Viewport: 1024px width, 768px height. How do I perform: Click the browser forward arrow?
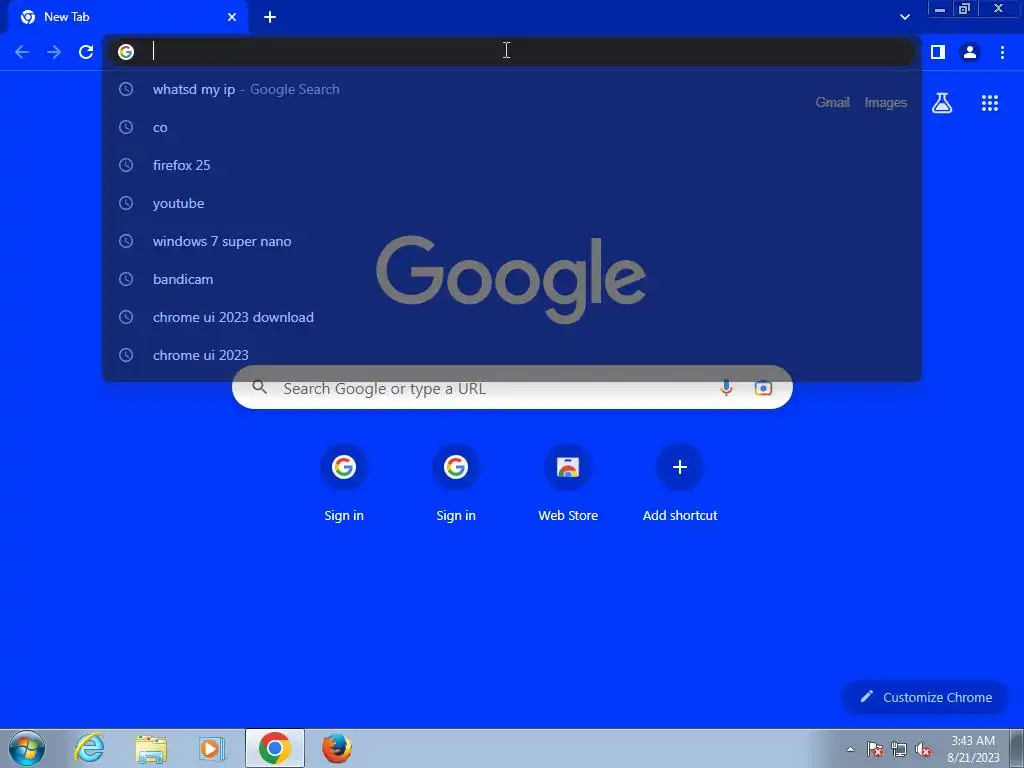pyautogui.click(x=54, y=52)
